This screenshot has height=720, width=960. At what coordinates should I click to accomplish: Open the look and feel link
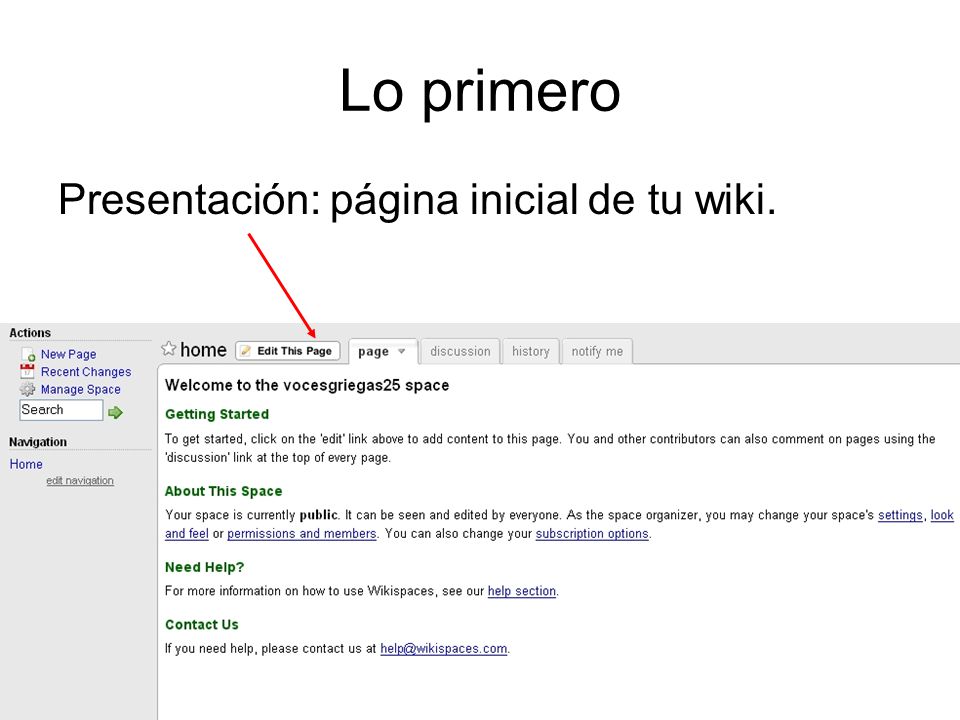942,515
